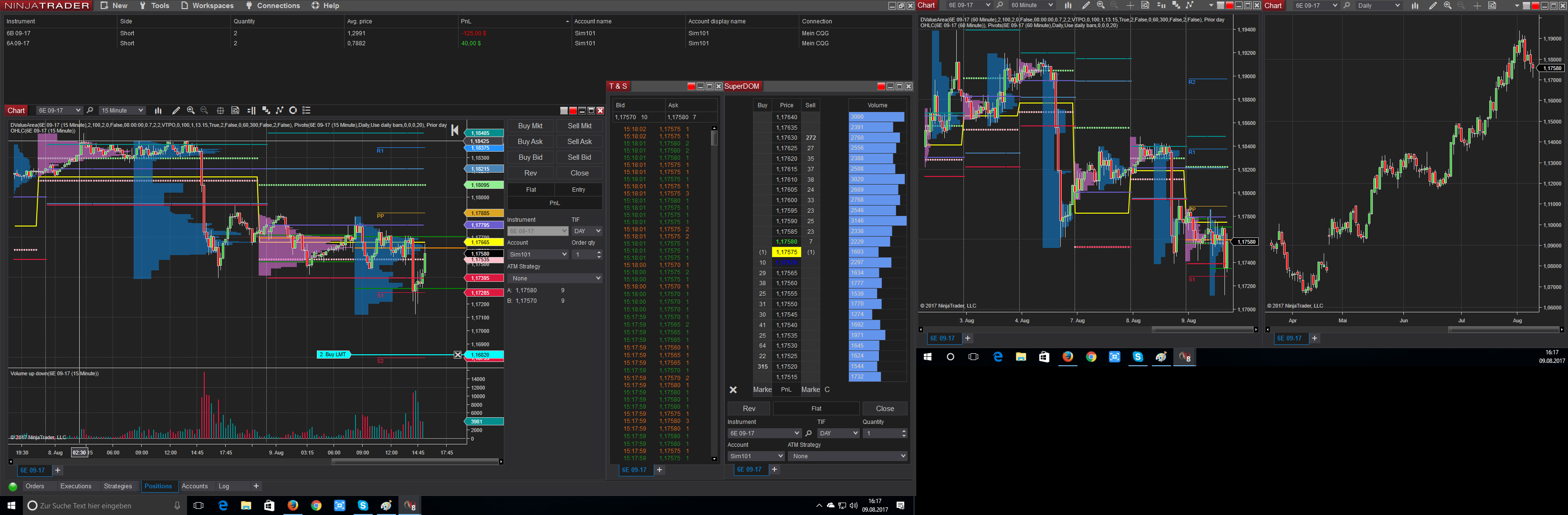This screenshot has height=515, width=1568.
Task: Open bar type options in 60 Minute chart
Action: [x=1068, y=5]
